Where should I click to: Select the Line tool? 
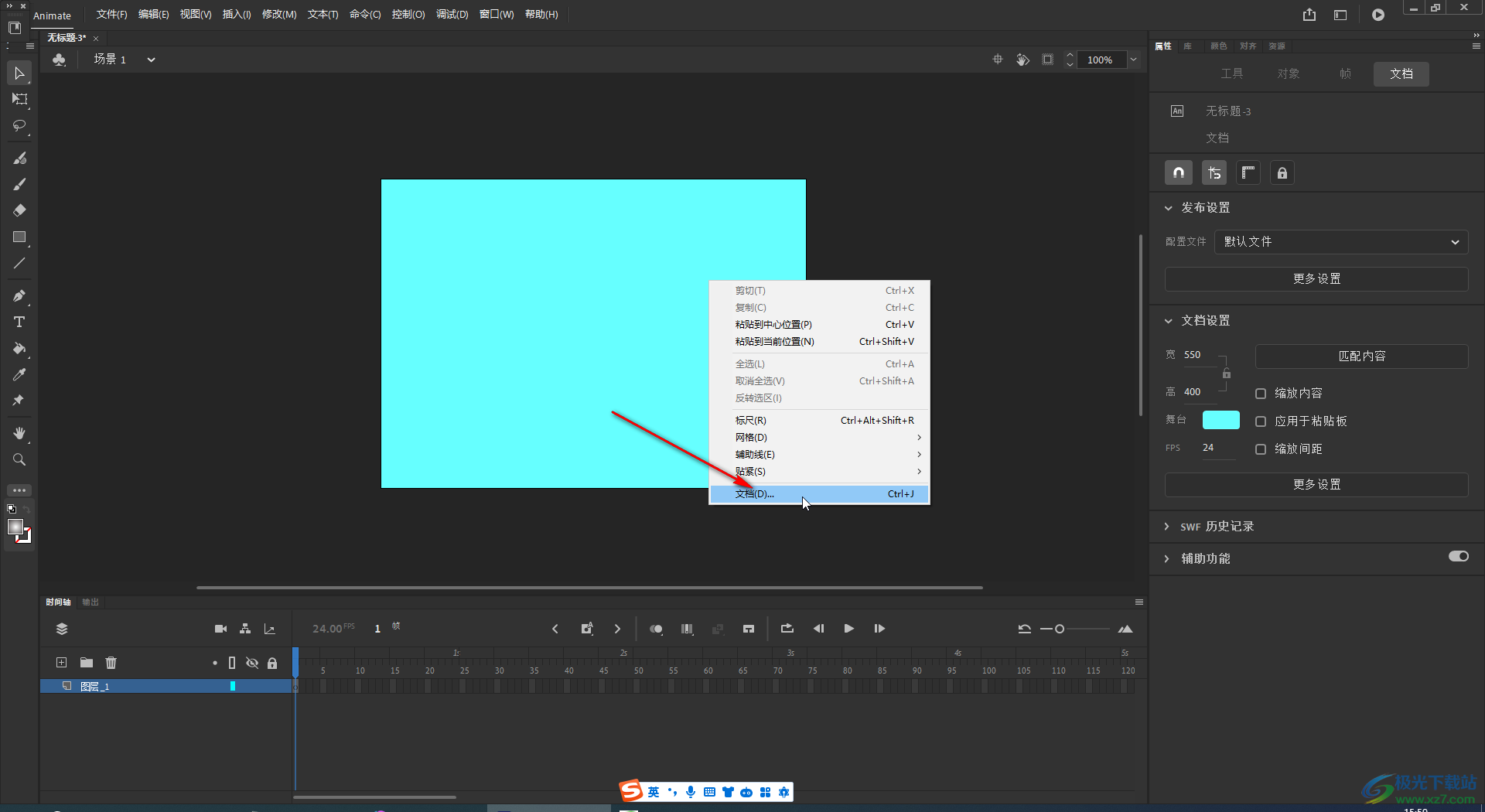tap(19, 263)
